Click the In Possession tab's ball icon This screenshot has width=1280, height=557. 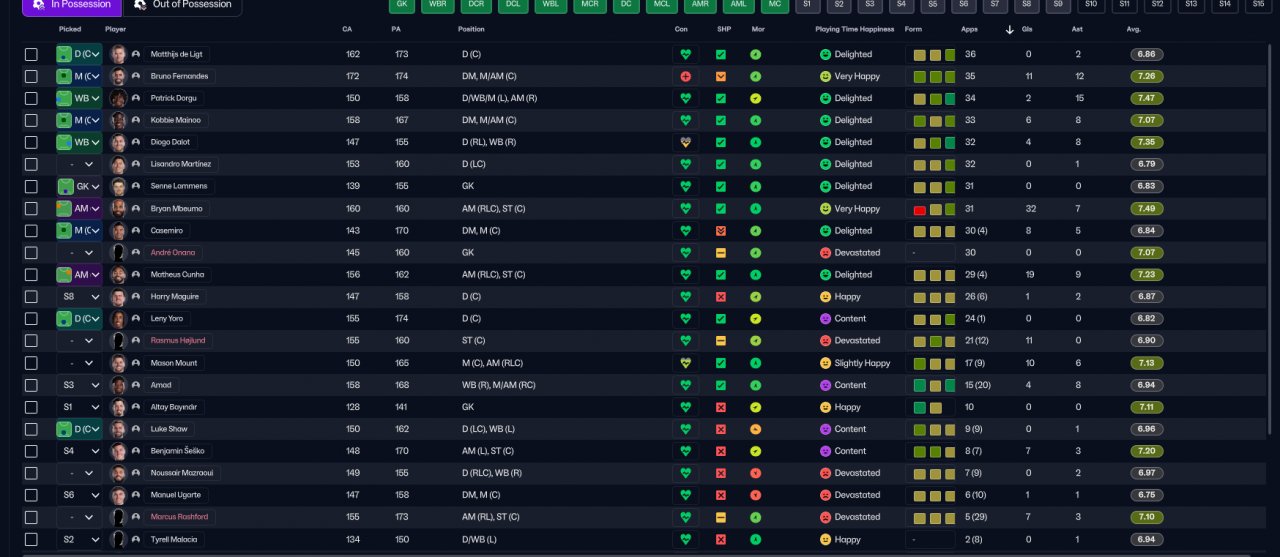38,4
